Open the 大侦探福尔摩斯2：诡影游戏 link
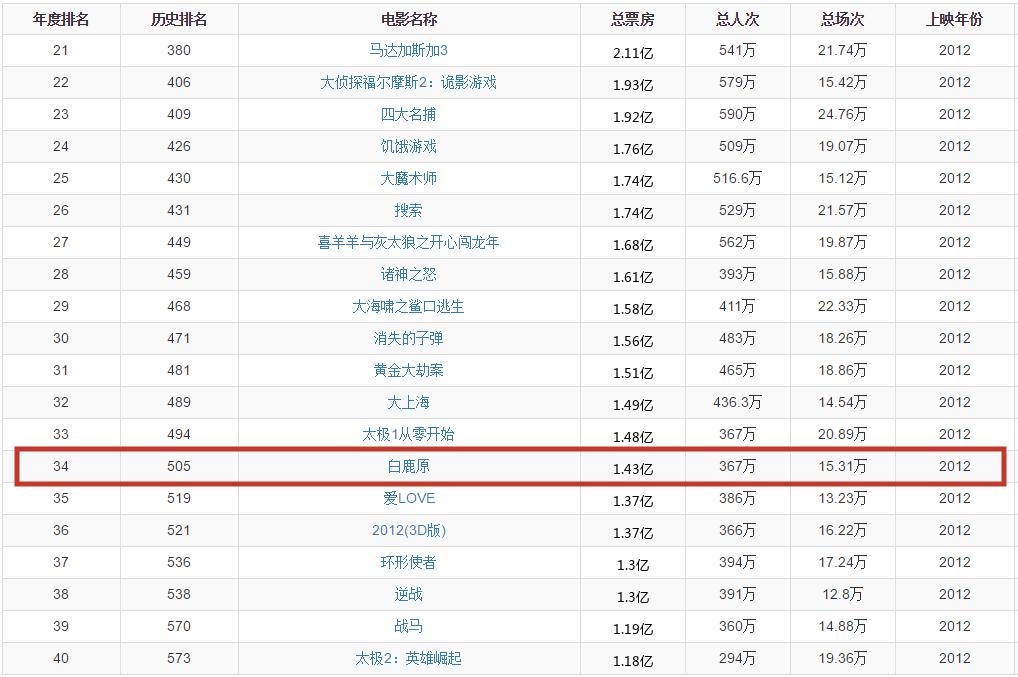 pyautogui.click(x=408, y=82)
